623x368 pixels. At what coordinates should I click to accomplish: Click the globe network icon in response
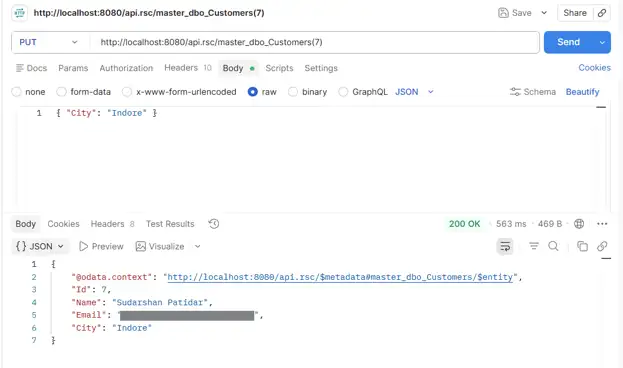[579, 224]
